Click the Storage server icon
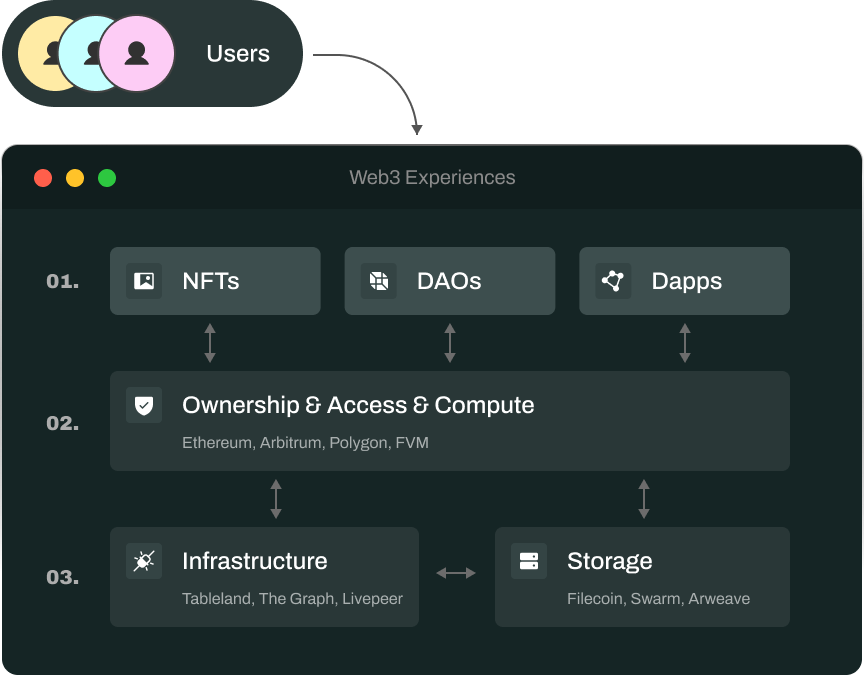Viewport: 864px width, 677px height. pos(529,561)
